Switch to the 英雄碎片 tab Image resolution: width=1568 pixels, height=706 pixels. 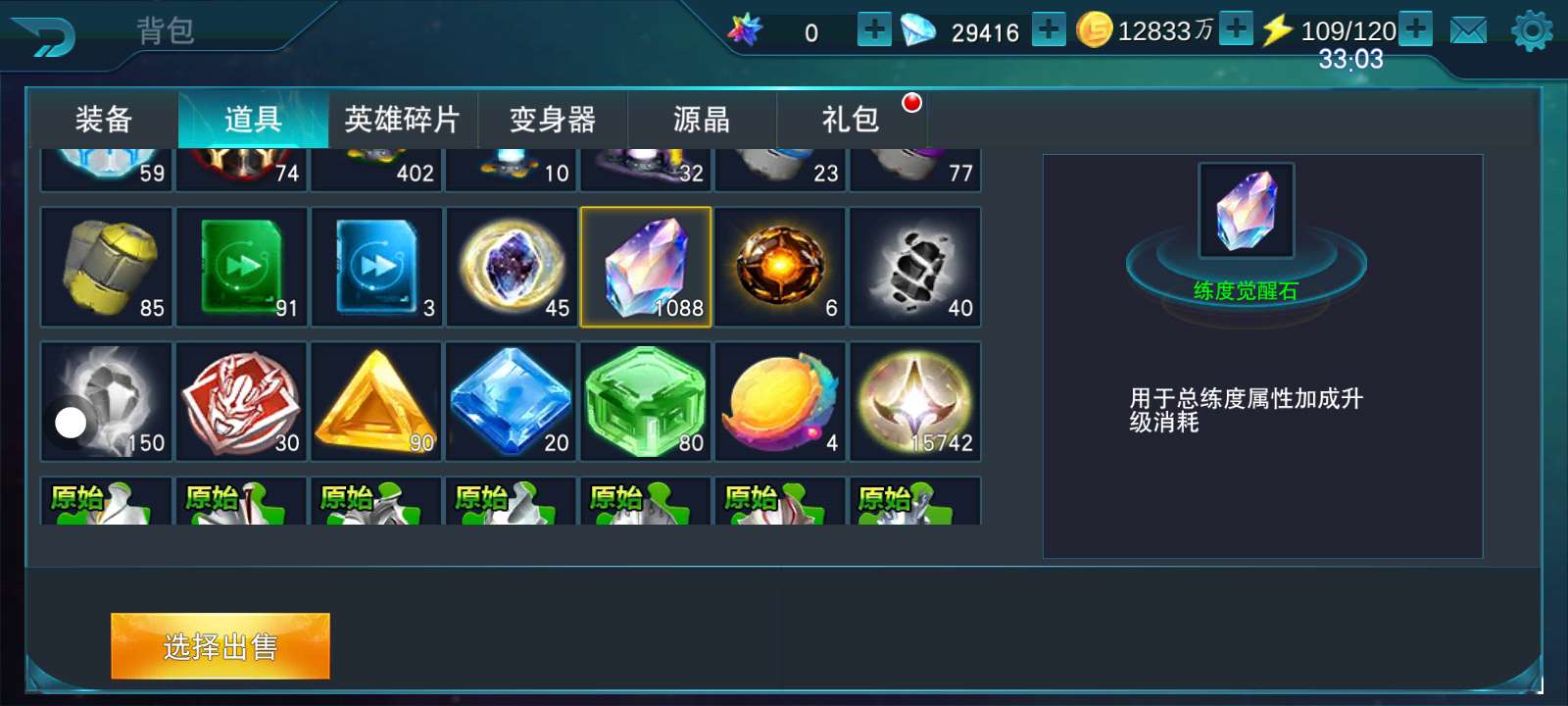(x=403, y=120)
